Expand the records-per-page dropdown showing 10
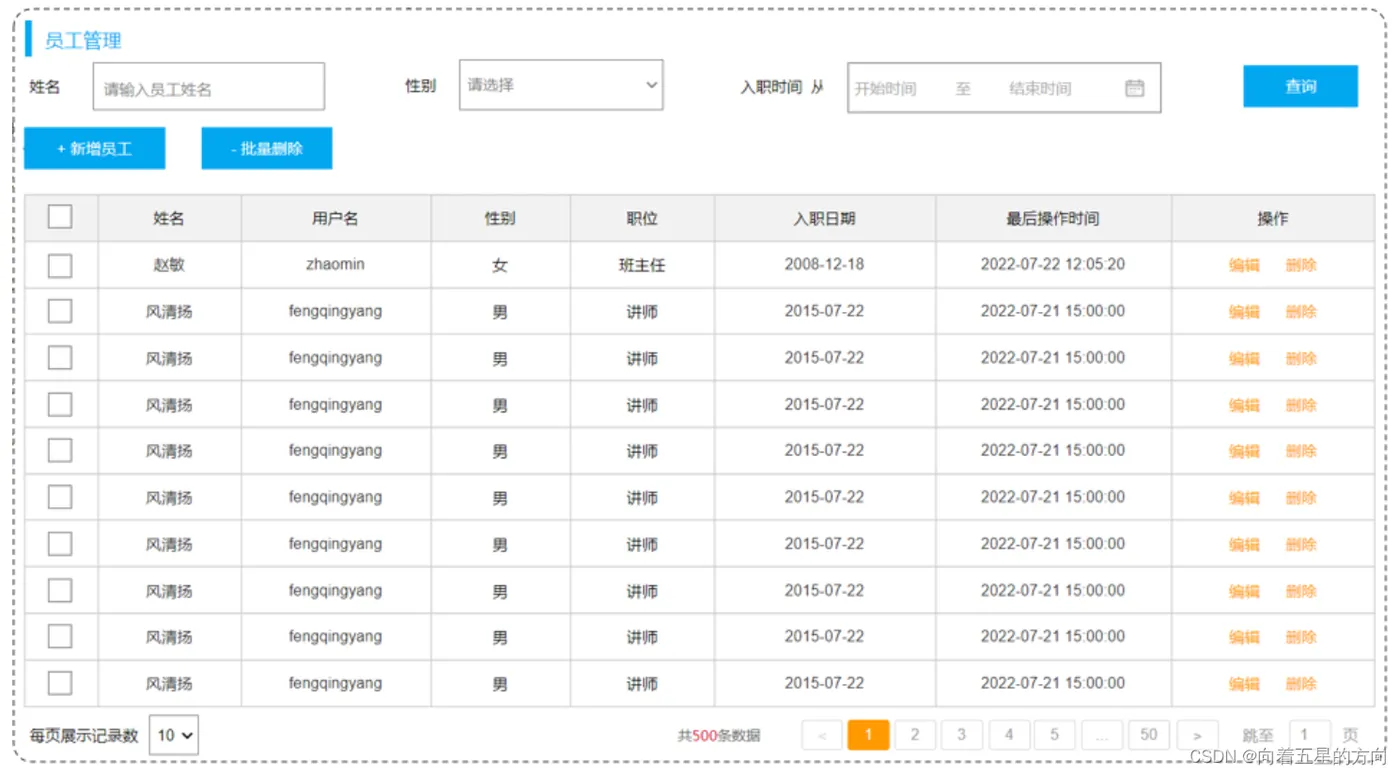This screenshot has width=1400, height=774. pos(174,735)
